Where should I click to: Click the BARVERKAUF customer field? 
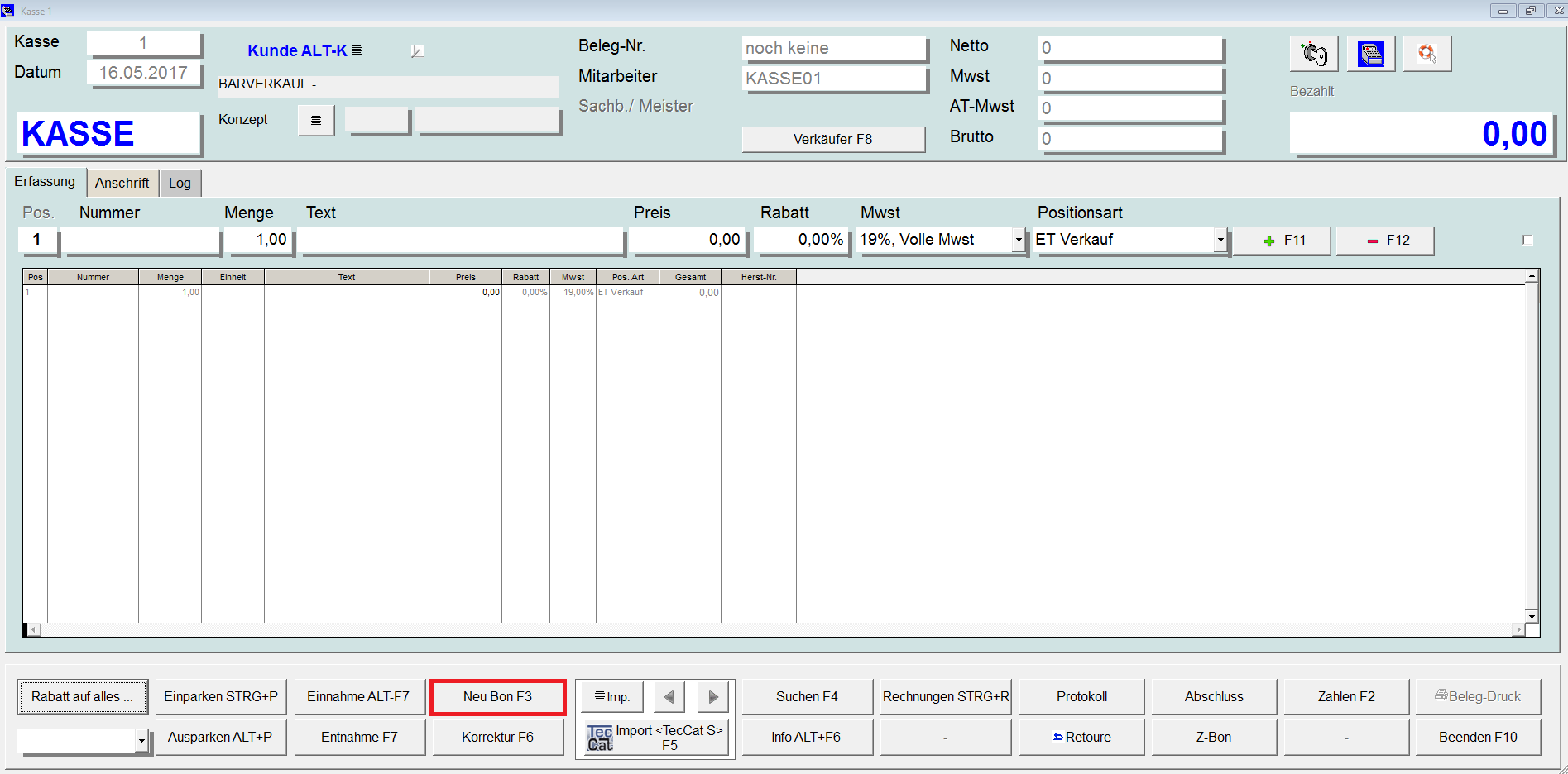coord(387,85)
